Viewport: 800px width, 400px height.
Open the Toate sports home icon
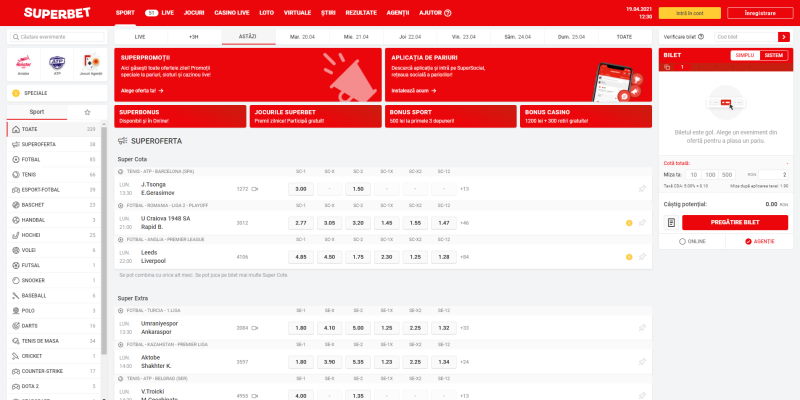16,129
